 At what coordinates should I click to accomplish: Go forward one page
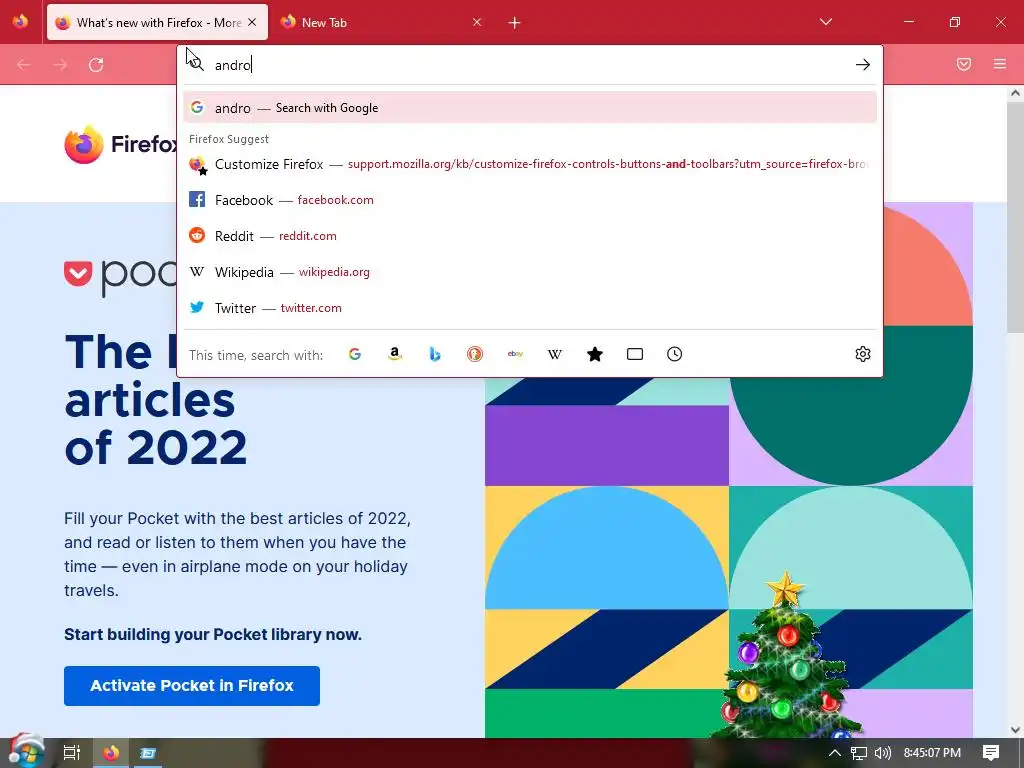60,65
